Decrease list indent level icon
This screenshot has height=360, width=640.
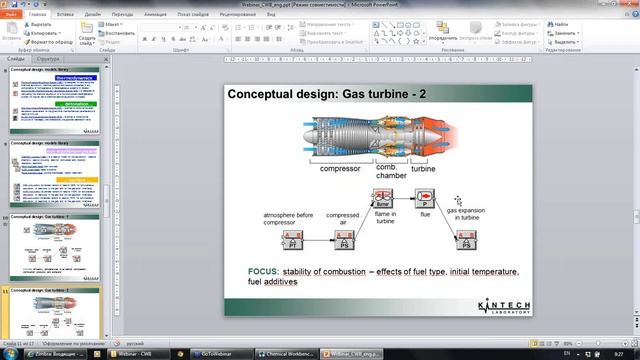pyautogui.click(x=269, y=28)
